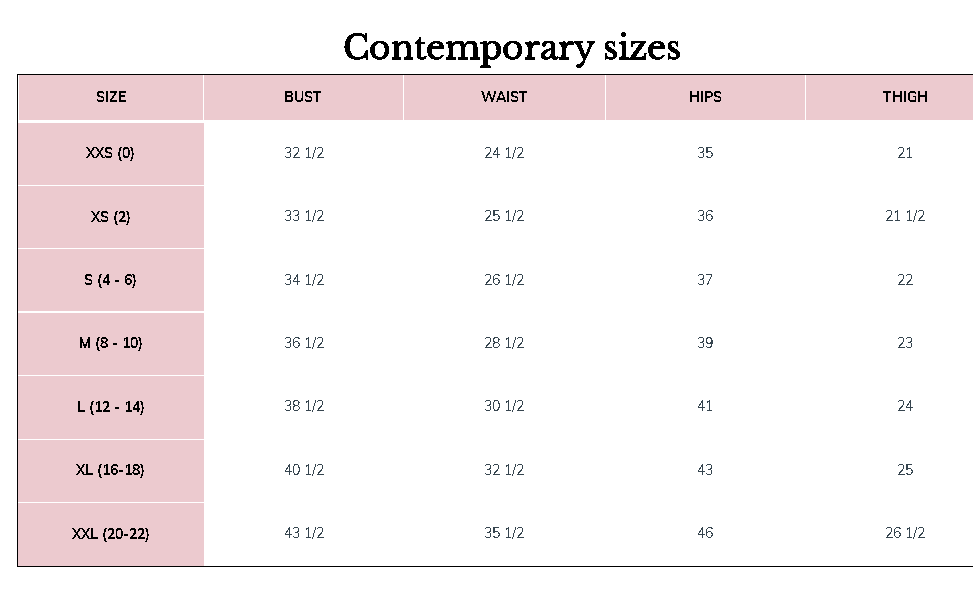Click the S (4 - 6) size label
Image resolution: width=973 pixels, height=590 pixels.
coord(110,280)
